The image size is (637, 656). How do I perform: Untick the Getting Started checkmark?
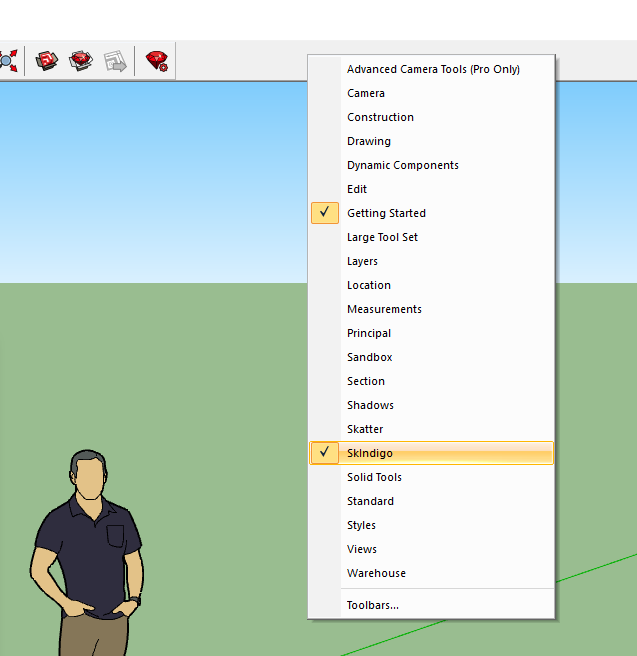coord(325,213)
